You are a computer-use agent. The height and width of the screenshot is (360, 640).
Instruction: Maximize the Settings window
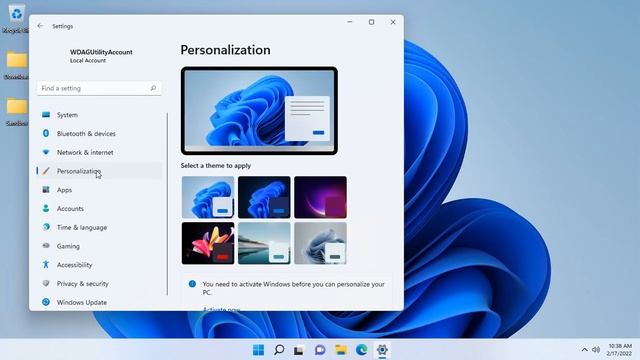coord(371,22)
